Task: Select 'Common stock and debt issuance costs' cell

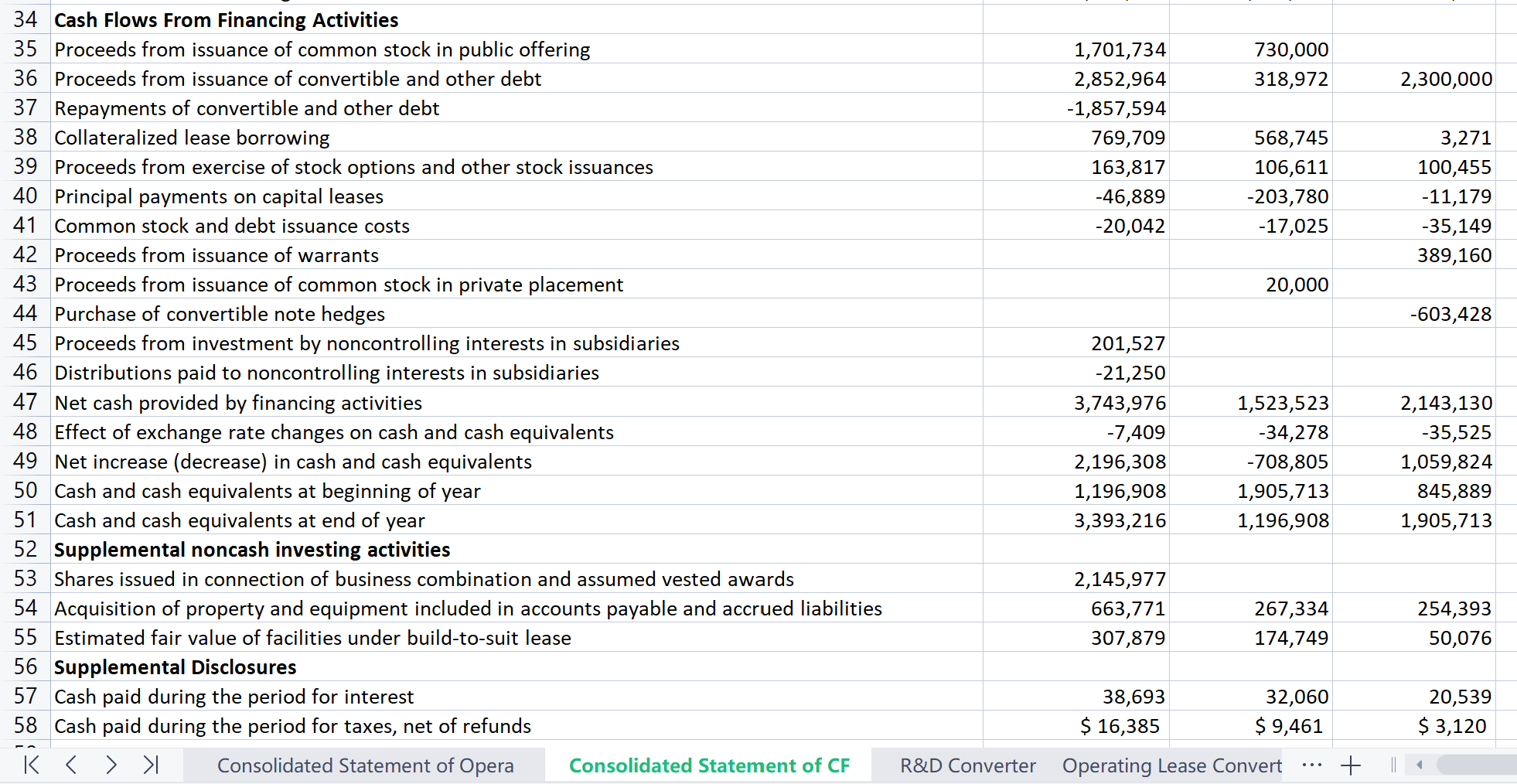Action: click(x=516, y=225)
